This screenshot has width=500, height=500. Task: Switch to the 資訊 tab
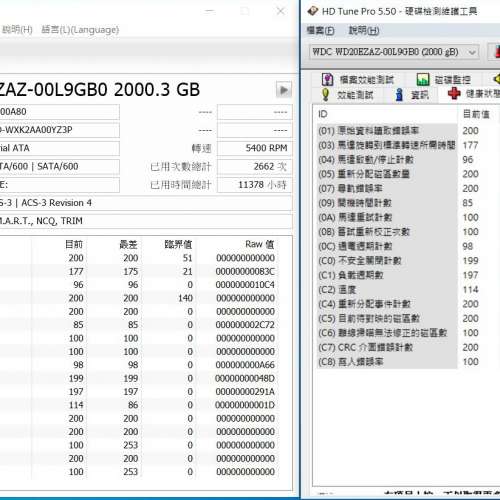(x=412, y=95)
